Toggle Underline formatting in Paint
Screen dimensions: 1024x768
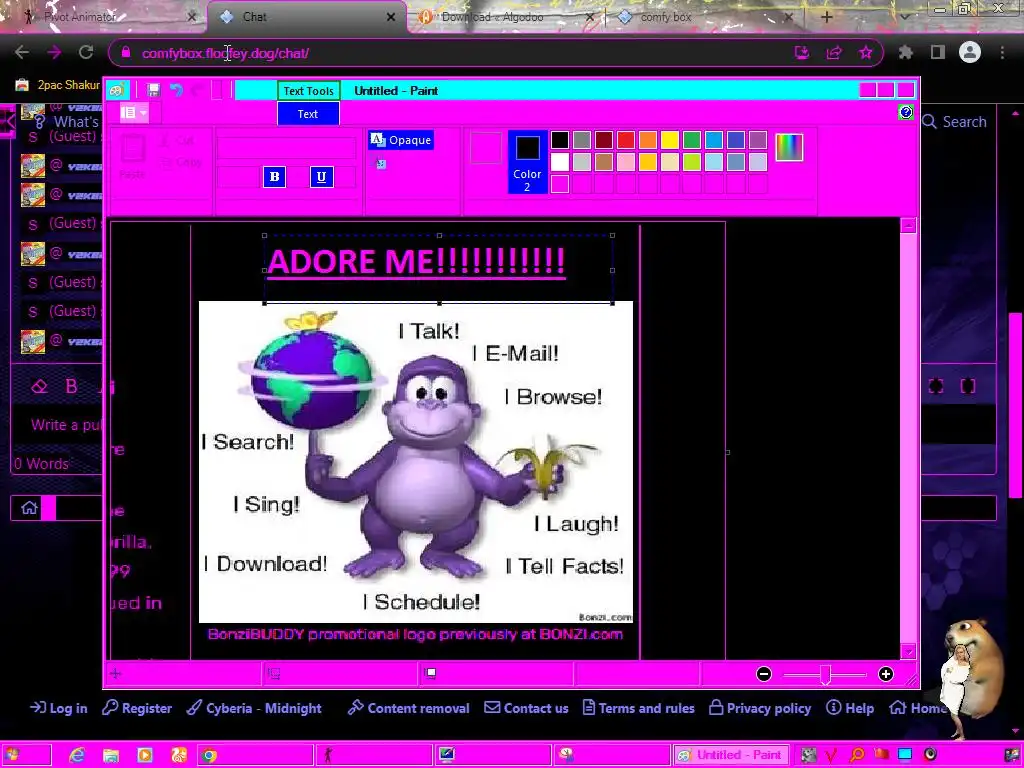pyautogui.click(x=321, y=176)
